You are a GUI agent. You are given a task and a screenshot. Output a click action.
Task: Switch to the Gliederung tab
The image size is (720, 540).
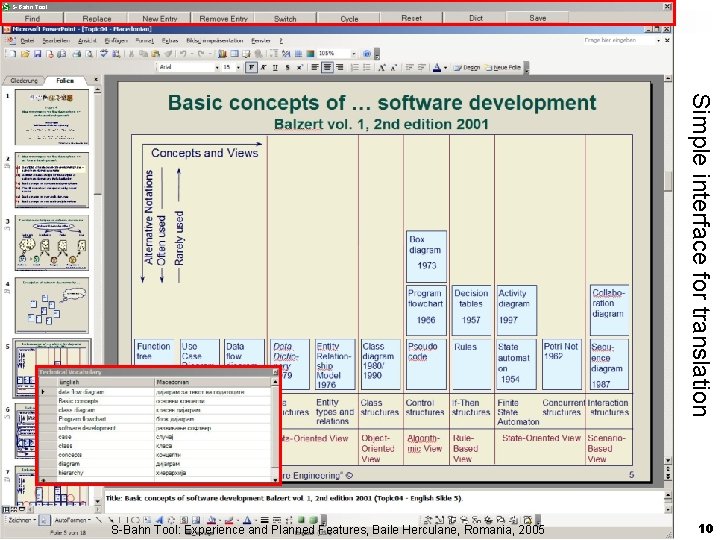coord(23,81)
